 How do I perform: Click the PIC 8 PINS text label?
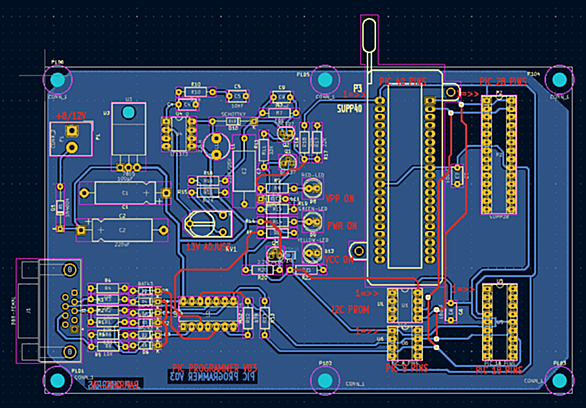pos(407,368)
